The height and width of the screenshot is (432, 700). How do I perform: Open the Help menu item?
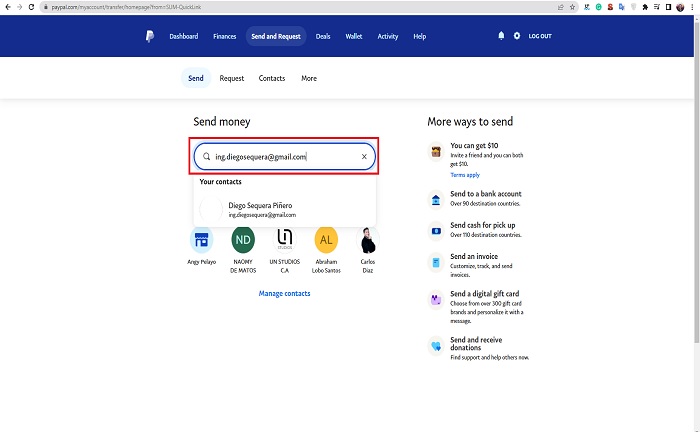(420, 36)
